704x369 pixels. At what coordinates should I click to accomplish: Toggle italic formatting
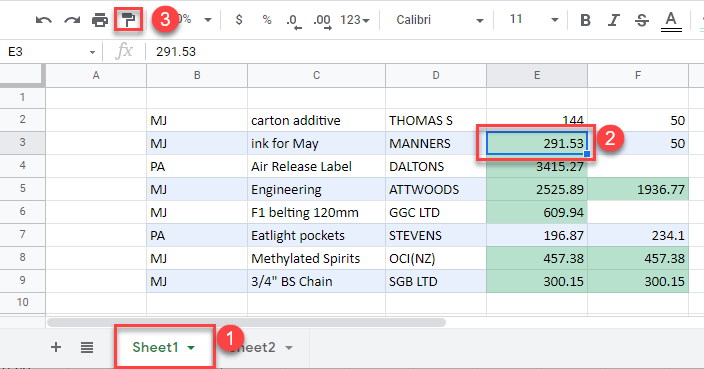(613, 20)
